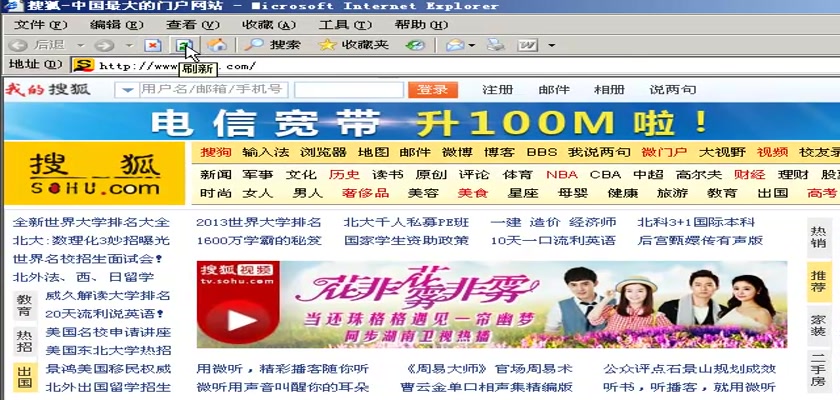Screen dimensions: 840x400
Task: Click the 用户名/邮箱/手机号 input field
Action: pos(214,90)
